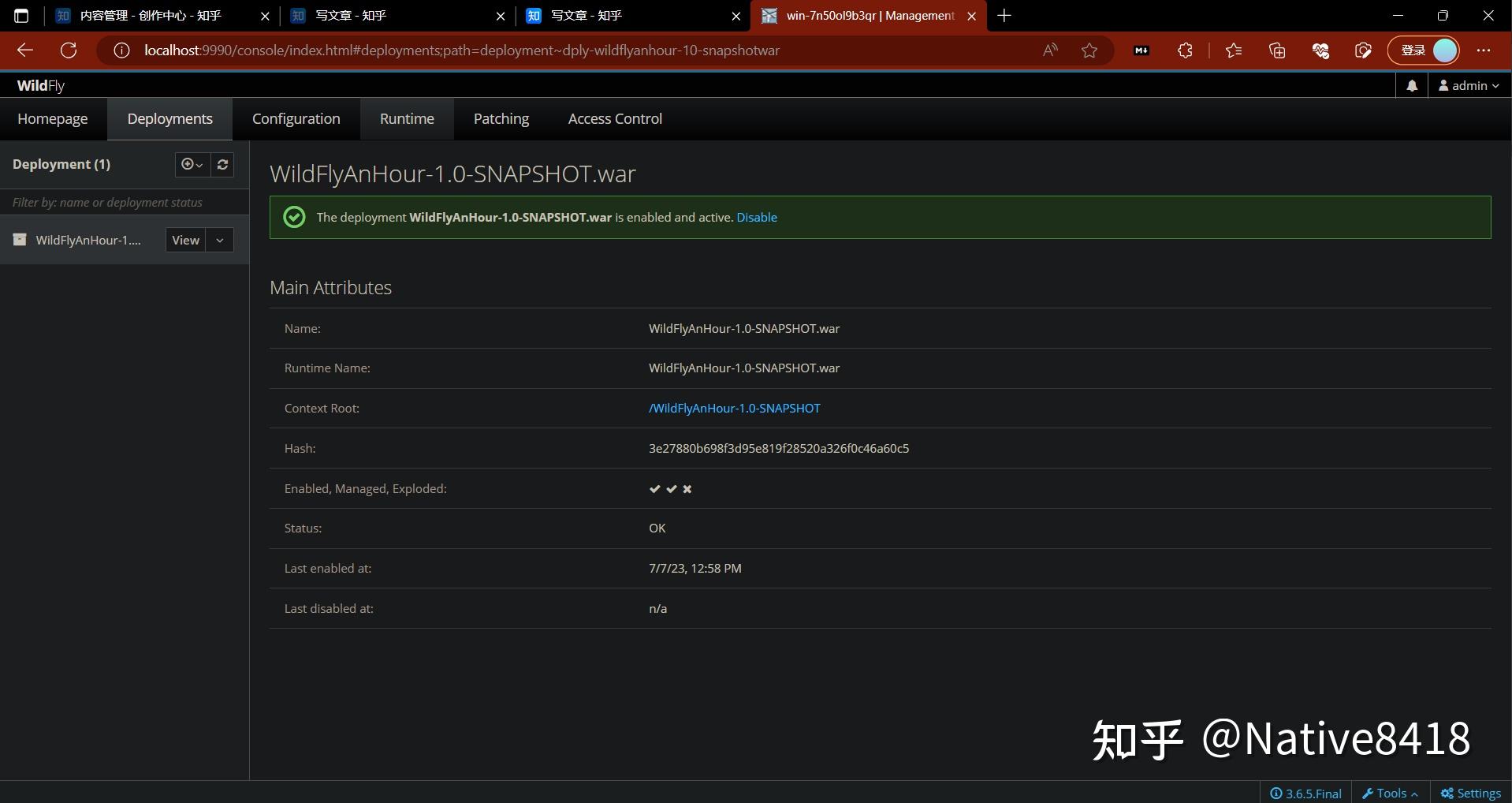
Task: Open the Collections icon
Action: coord(1277,50)
